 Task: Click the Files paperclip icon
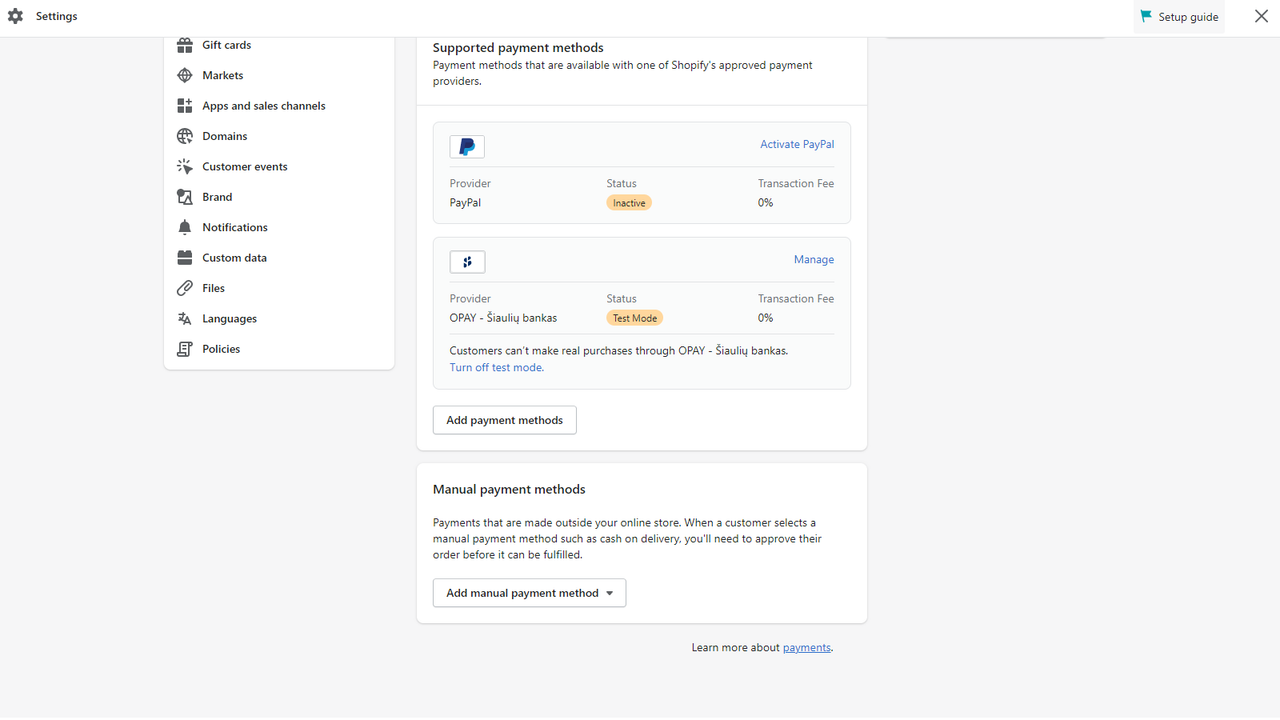[x=185, y=288]
